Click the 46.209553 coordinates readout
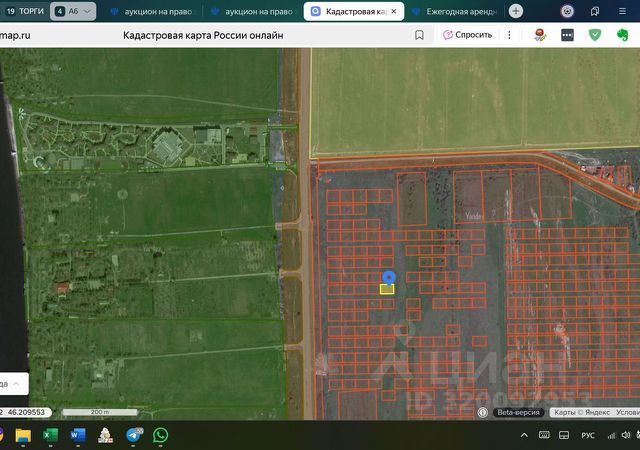 [x=27, y=412]
